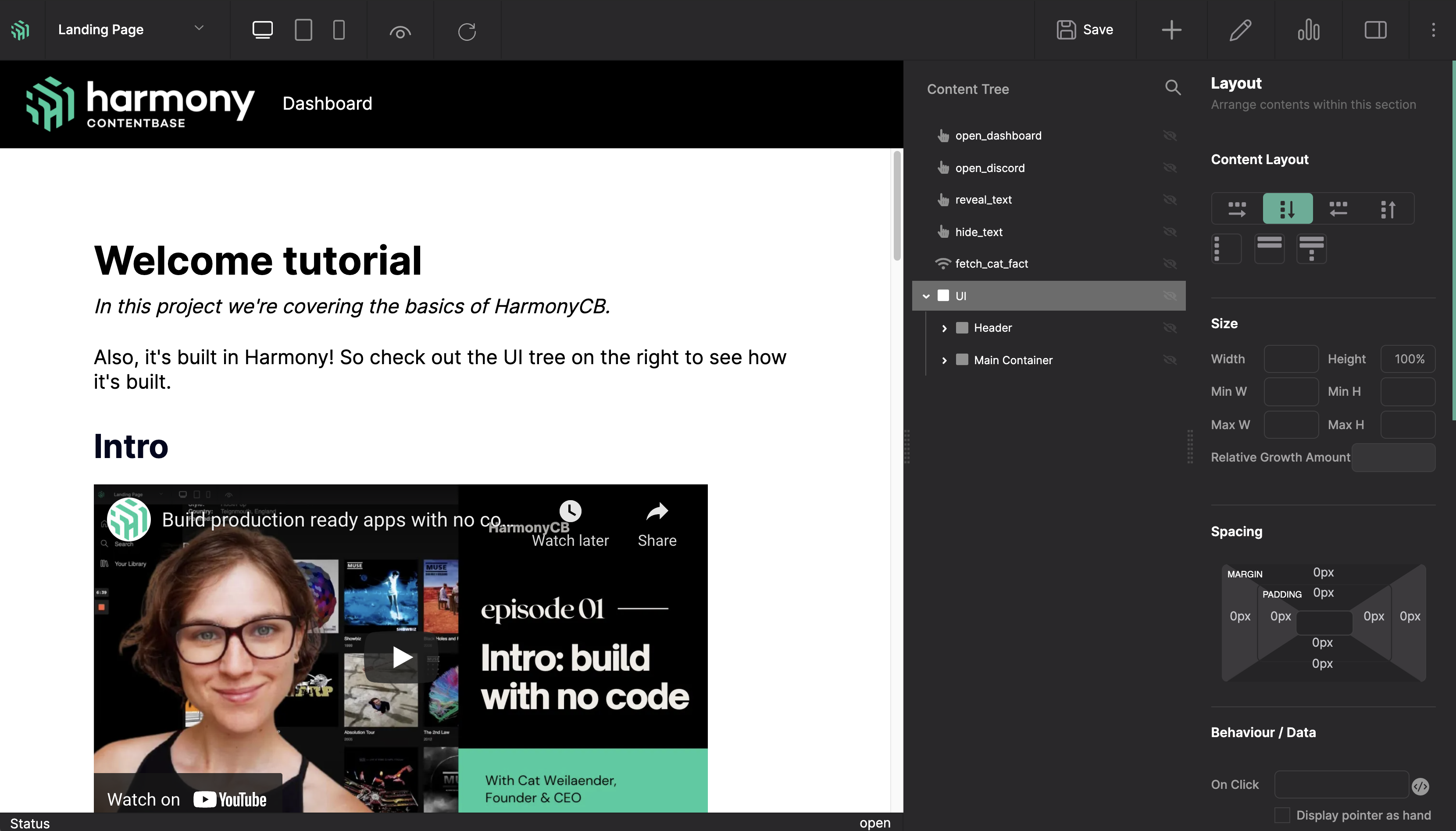Toggle visibility of Main Container item
The width and height of the screenshot is (1456, 831).
[x=1170, y=360]
